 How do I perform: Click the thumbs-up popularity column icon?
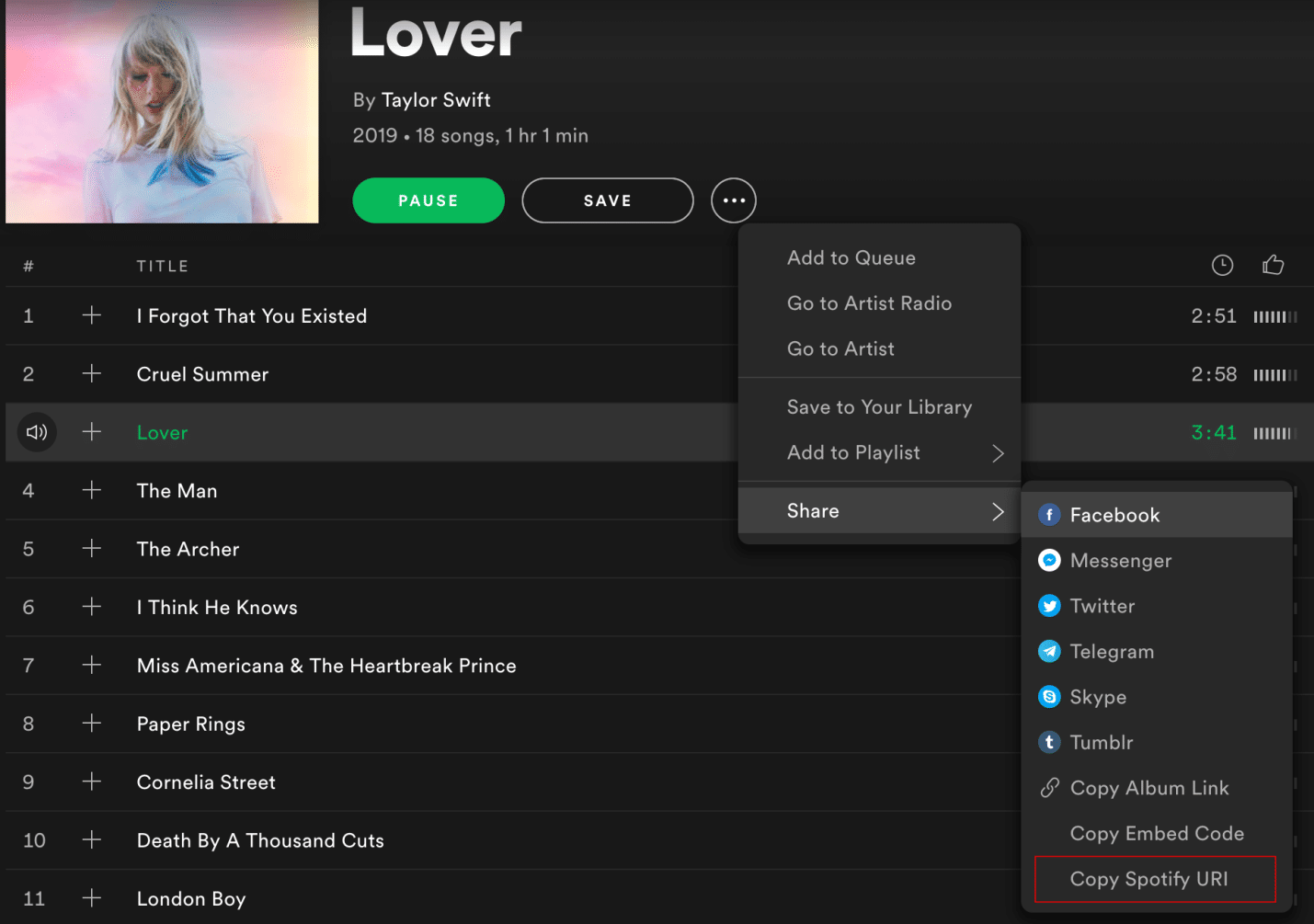pyautogui.click(x=1274, y=265)
